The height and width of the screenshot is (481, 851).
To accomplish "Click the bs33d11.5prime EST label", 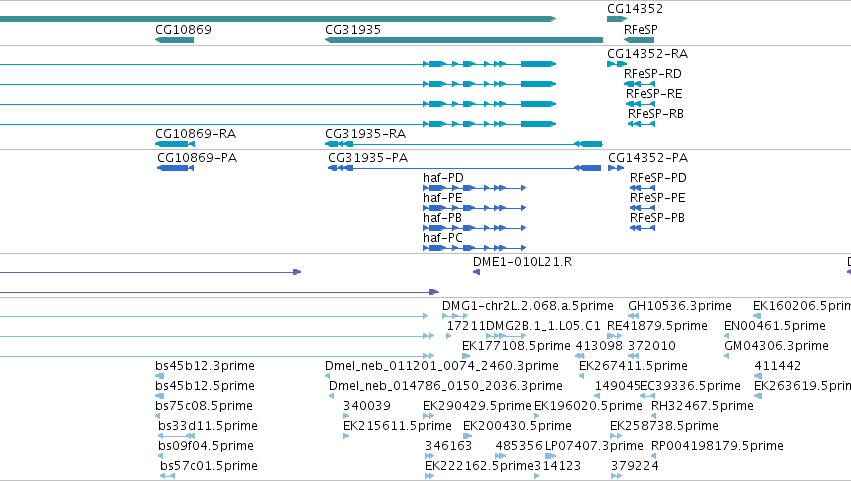I will point(208,427).
